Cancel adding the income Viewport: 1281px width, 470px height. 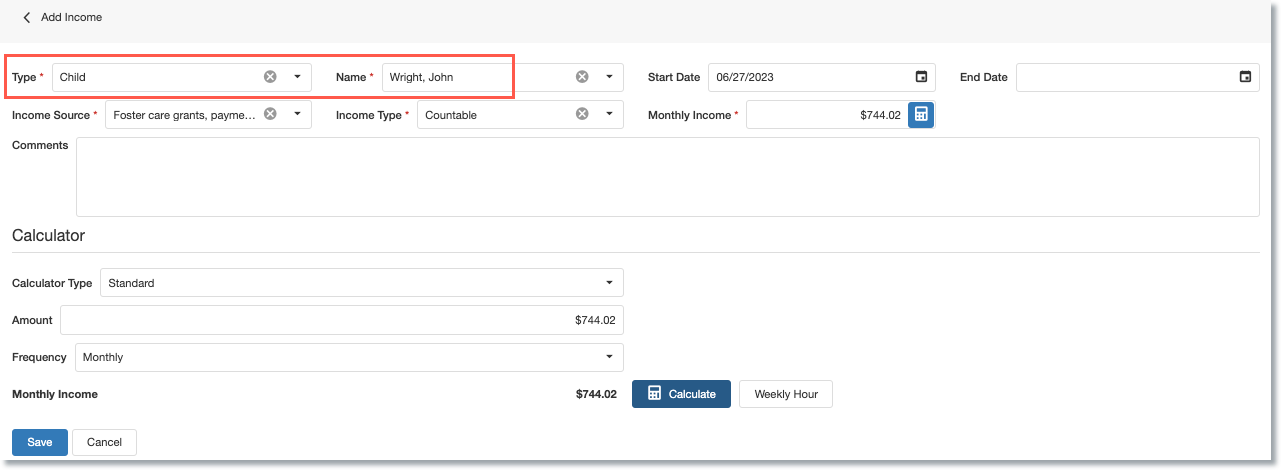pos(104,442)
